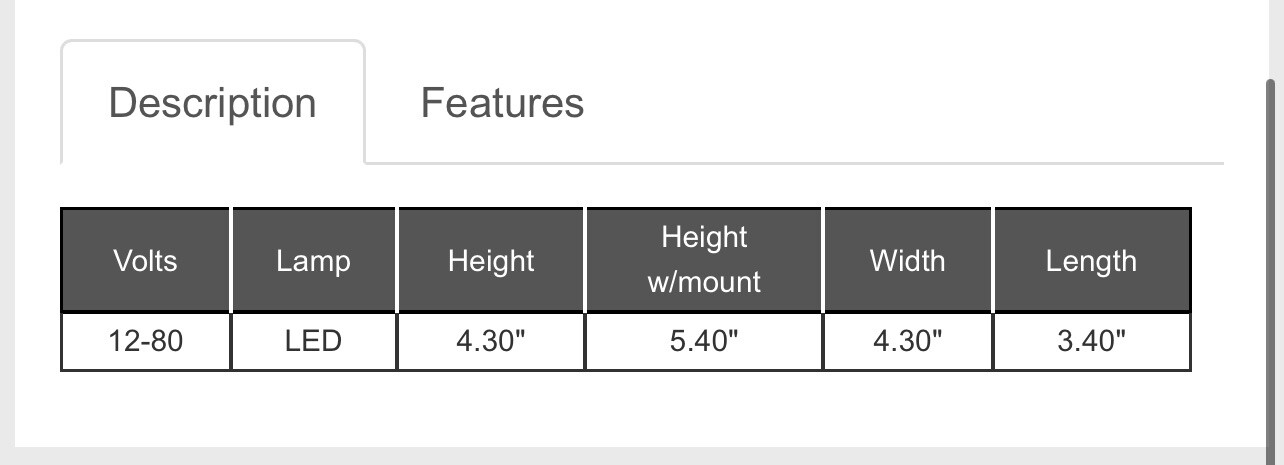Click the Length column header
This screenshot has width=1284, height=465.
tap(1091, 261)
